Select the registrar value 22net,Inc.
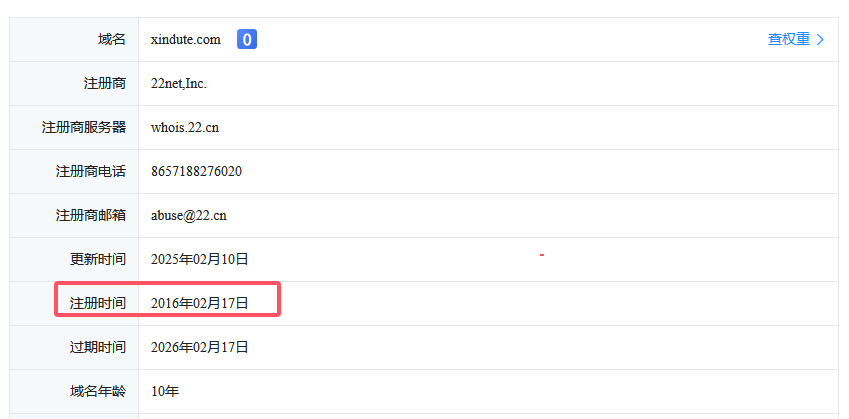The image size is (849, 419). [x=179, y=84]
